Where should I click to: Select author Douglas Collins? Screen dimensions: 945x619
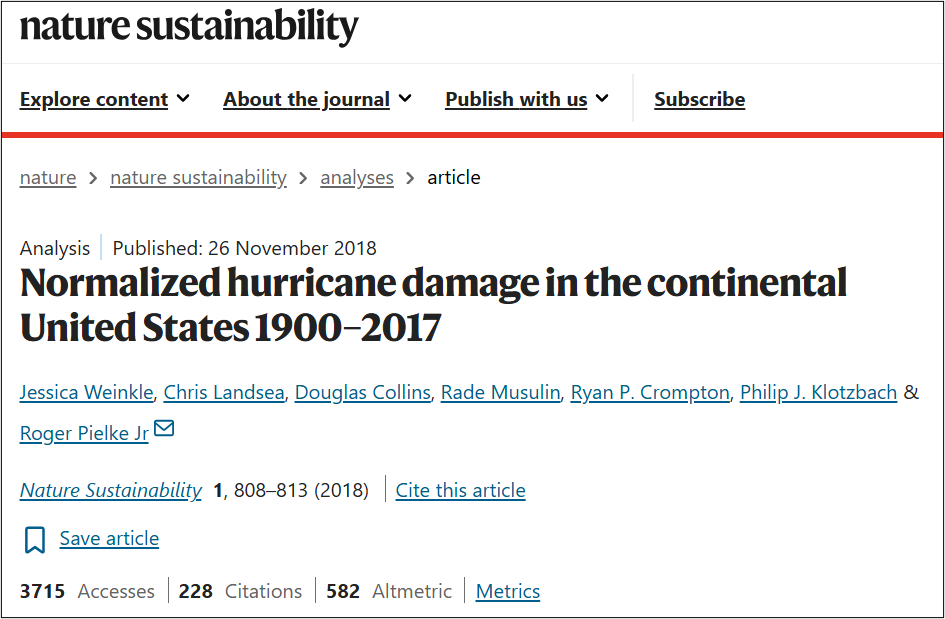click(363, 392)
